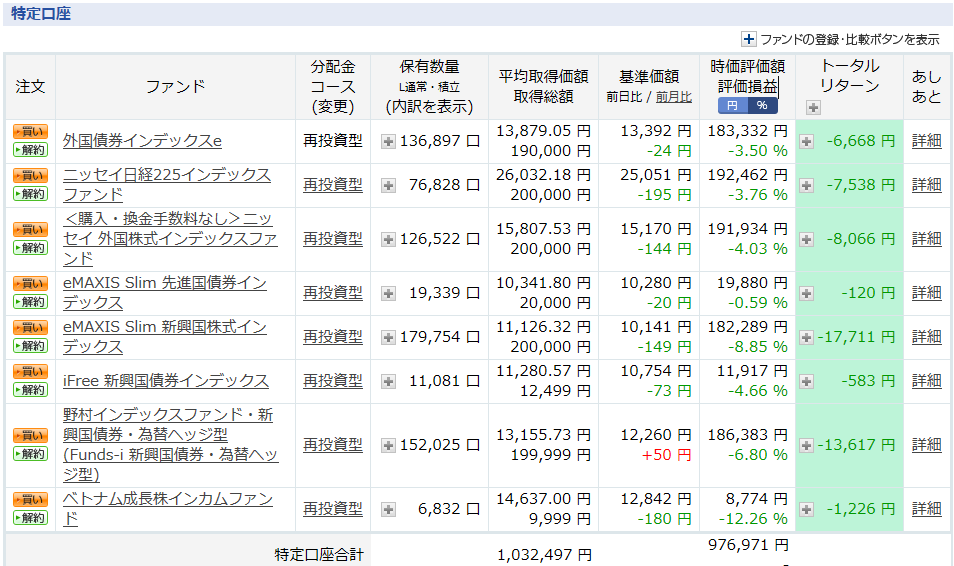
Task: Open 詳細 link for ベトナム成長株インカムファンド
Action: pos(927,508)
